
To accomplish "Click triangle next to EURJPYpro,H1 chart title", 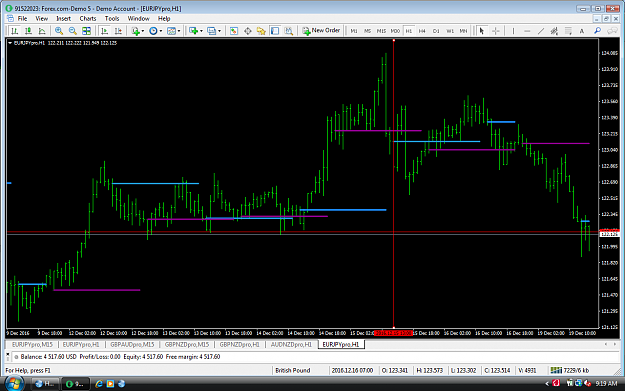I will [x=10, y=43].
